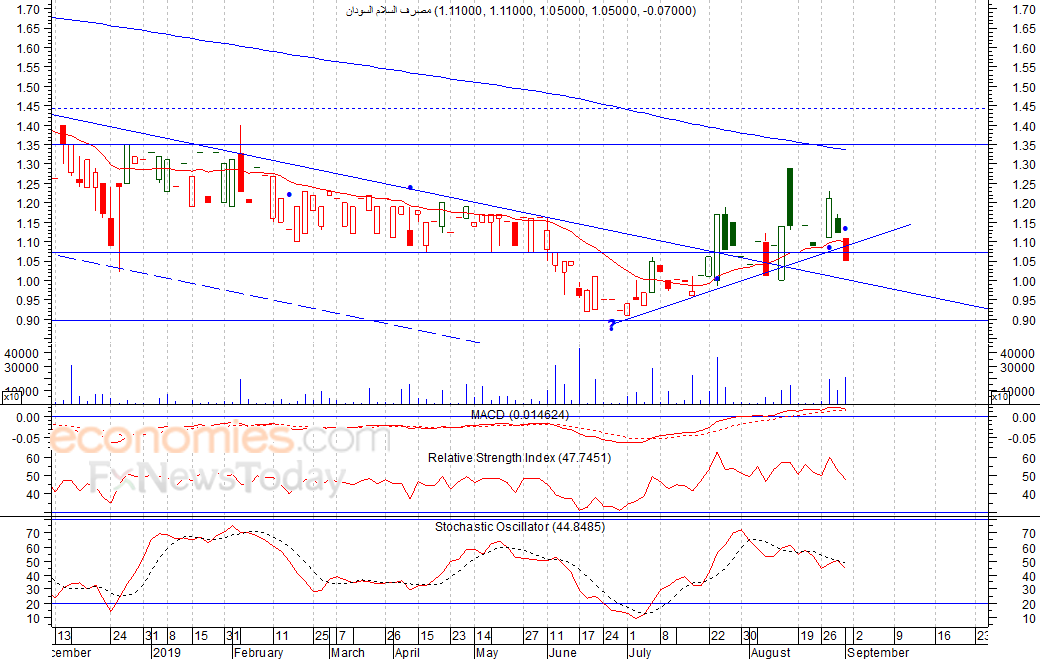Click the blue question mark marker near 0.90
Image resolution: width=1040 pixels, height=659 pixels.
coord(612,325)
